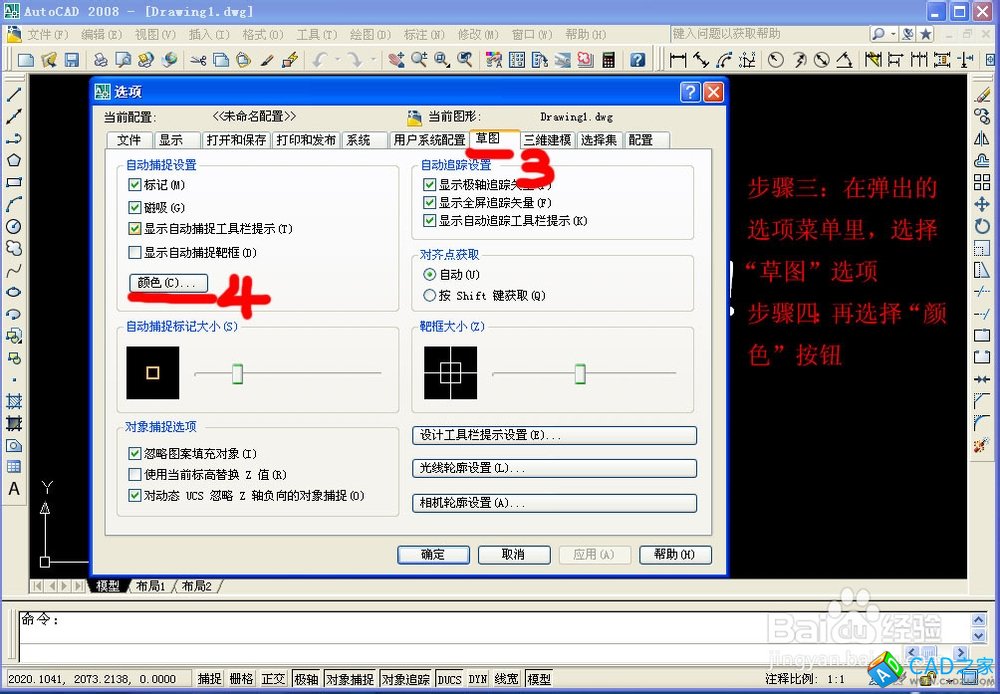This screenshot has width=1000, height=694.
Task: Click the Undo arrow icon
Action: point(319,61)
